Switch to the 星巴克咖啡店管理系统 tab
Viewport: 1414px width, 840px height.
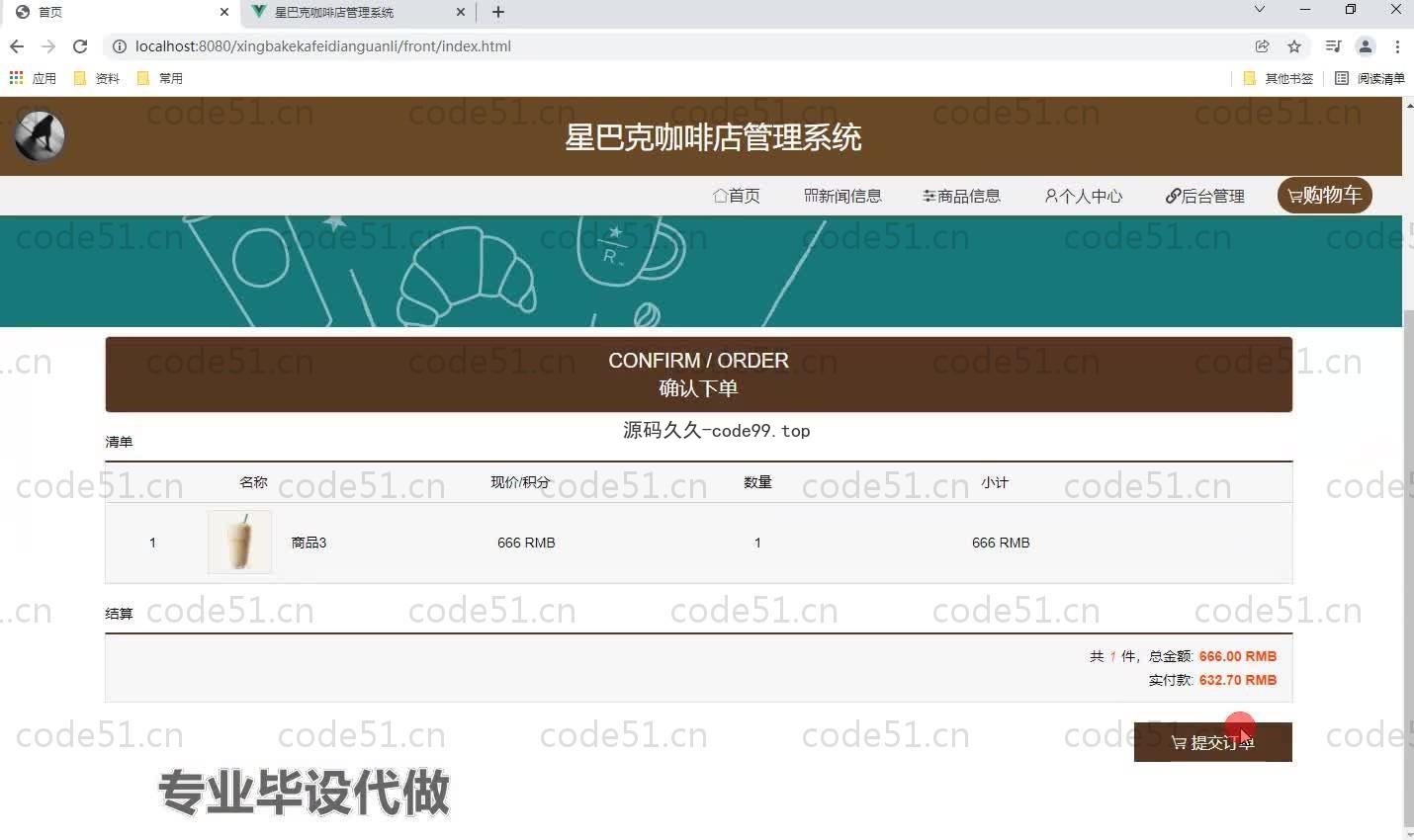356,12
